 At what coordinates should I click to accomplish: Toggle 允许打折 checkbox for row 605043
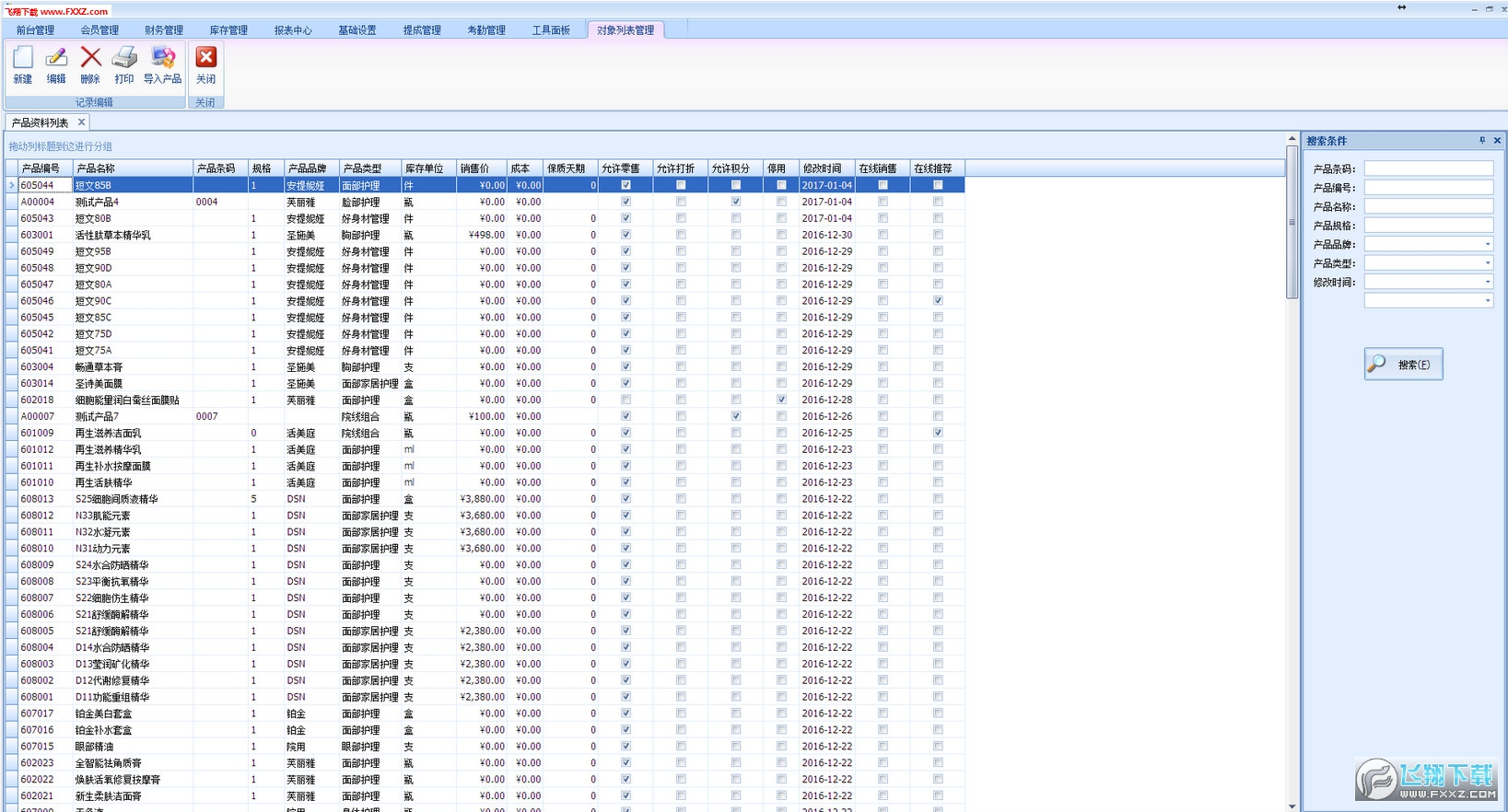[681, 218]
